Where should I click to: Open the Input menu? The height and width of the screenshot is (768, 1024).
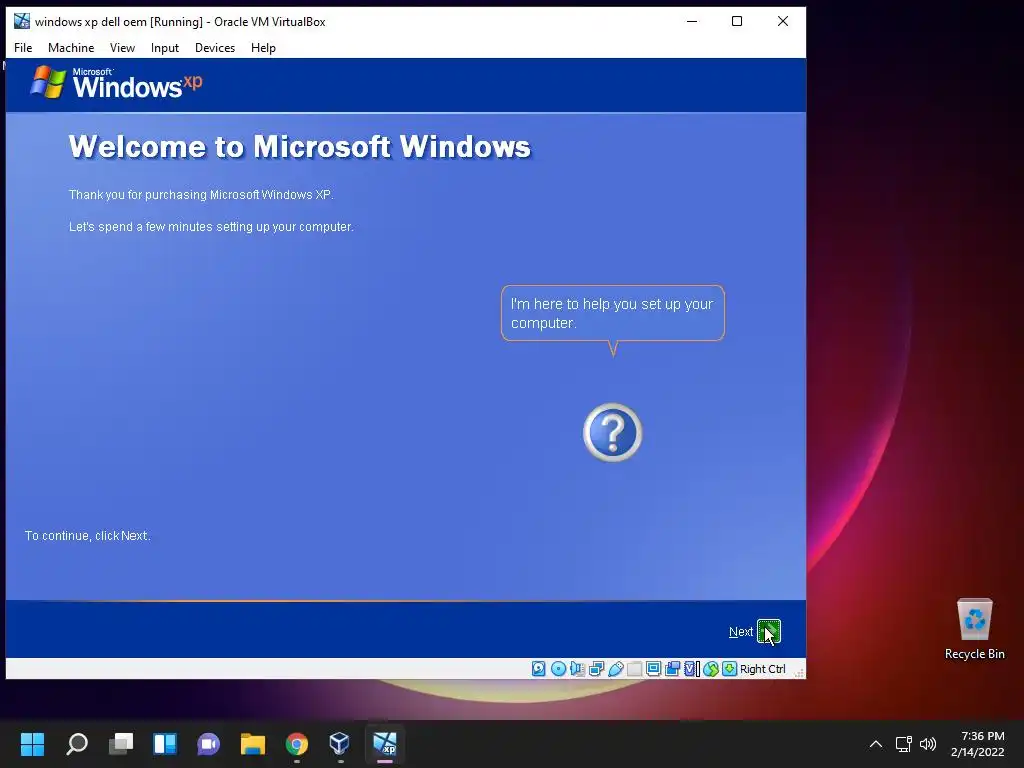pyautogui.click(x=165, y=48)
